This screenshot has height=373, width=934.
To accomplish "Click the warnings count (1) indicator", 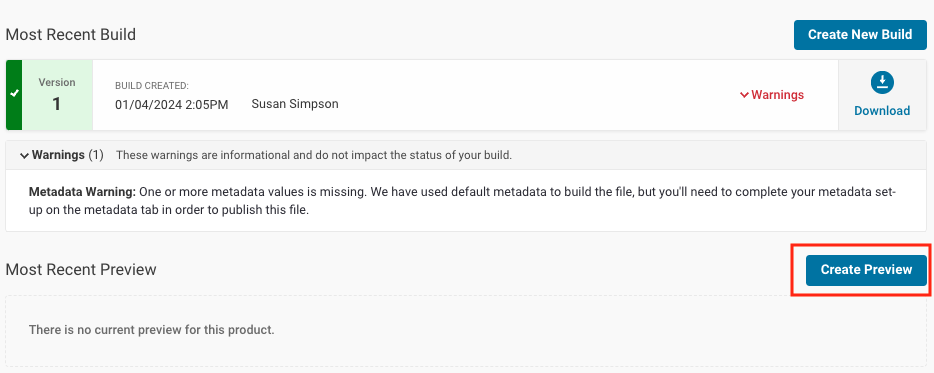I will (96, 155).
